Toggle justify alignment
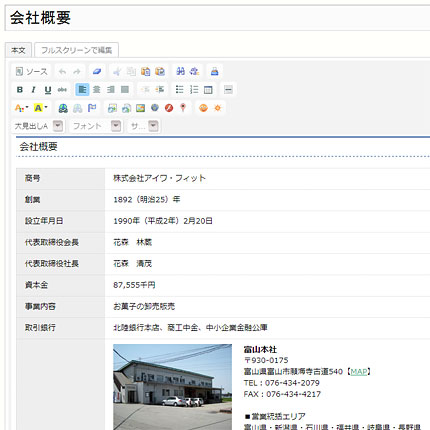 pyautogui.click(x=125, y=89)
